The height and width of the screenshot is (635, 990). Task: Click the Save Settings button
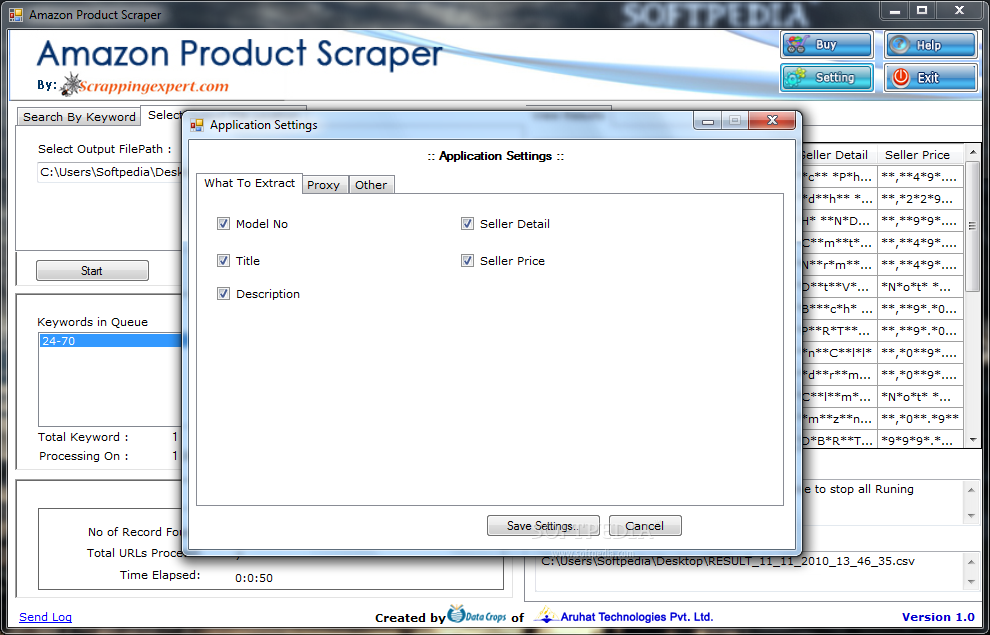click(543, 526)
